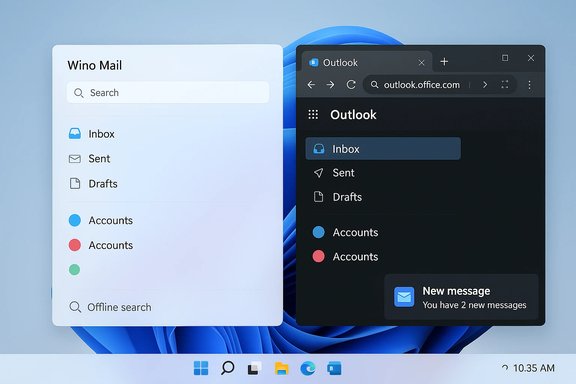Click the search magnifier icon in Wino Mail
The image size is (576, 384).
pos(79,93)
